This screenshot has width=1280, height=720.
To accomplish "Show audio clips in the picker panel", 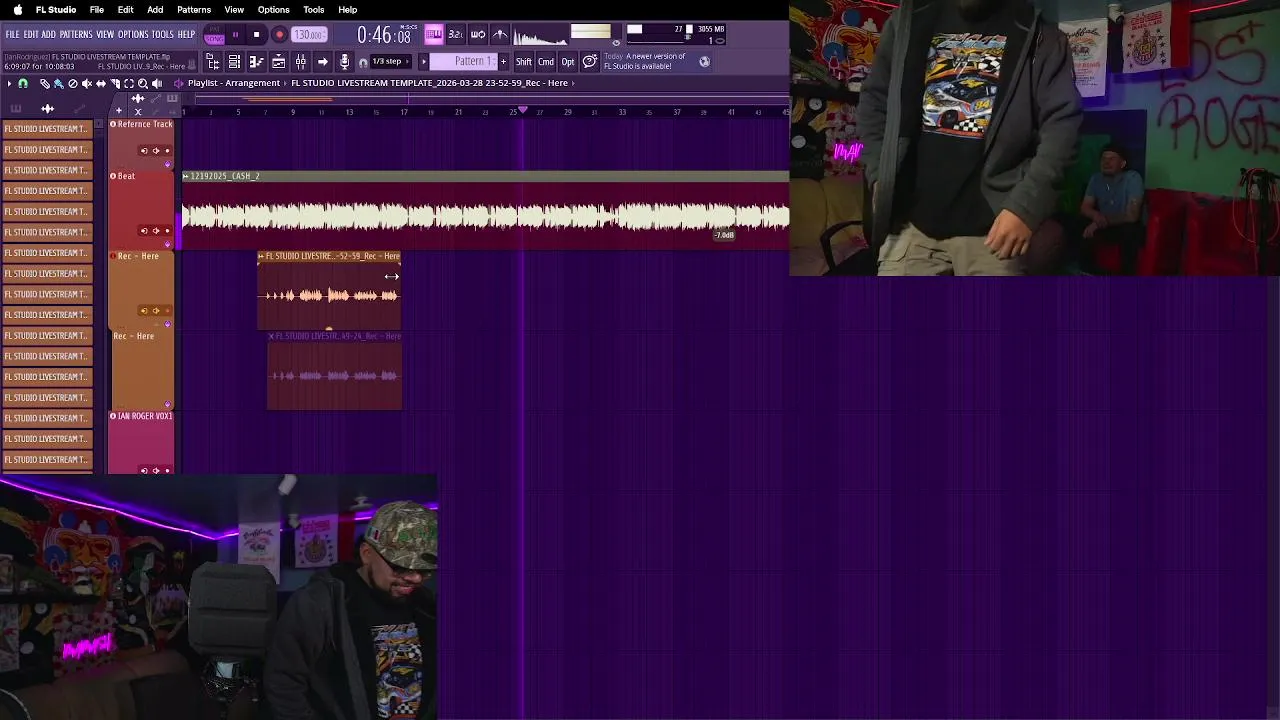I will [x=47, y=108].
